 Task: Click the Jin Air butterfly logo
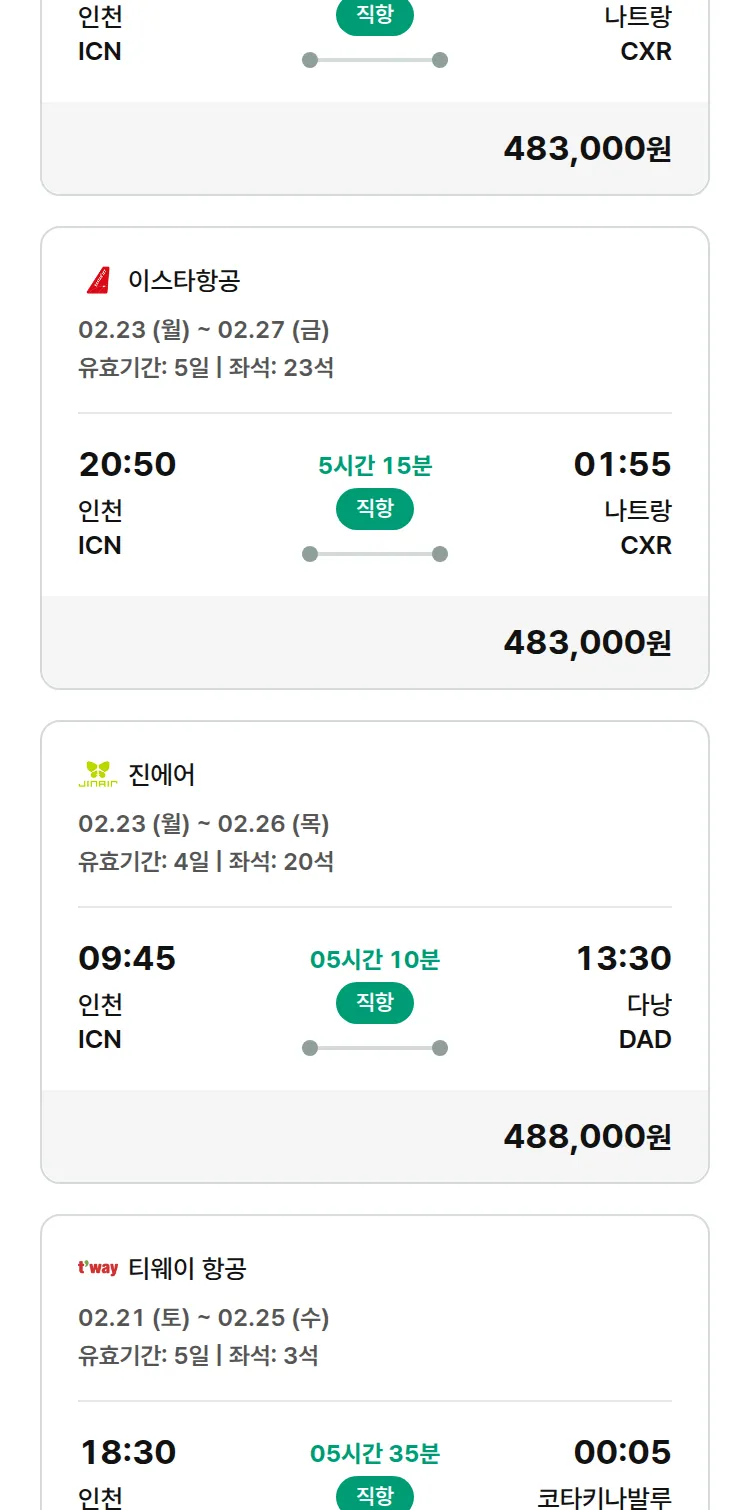pos(98,774)
